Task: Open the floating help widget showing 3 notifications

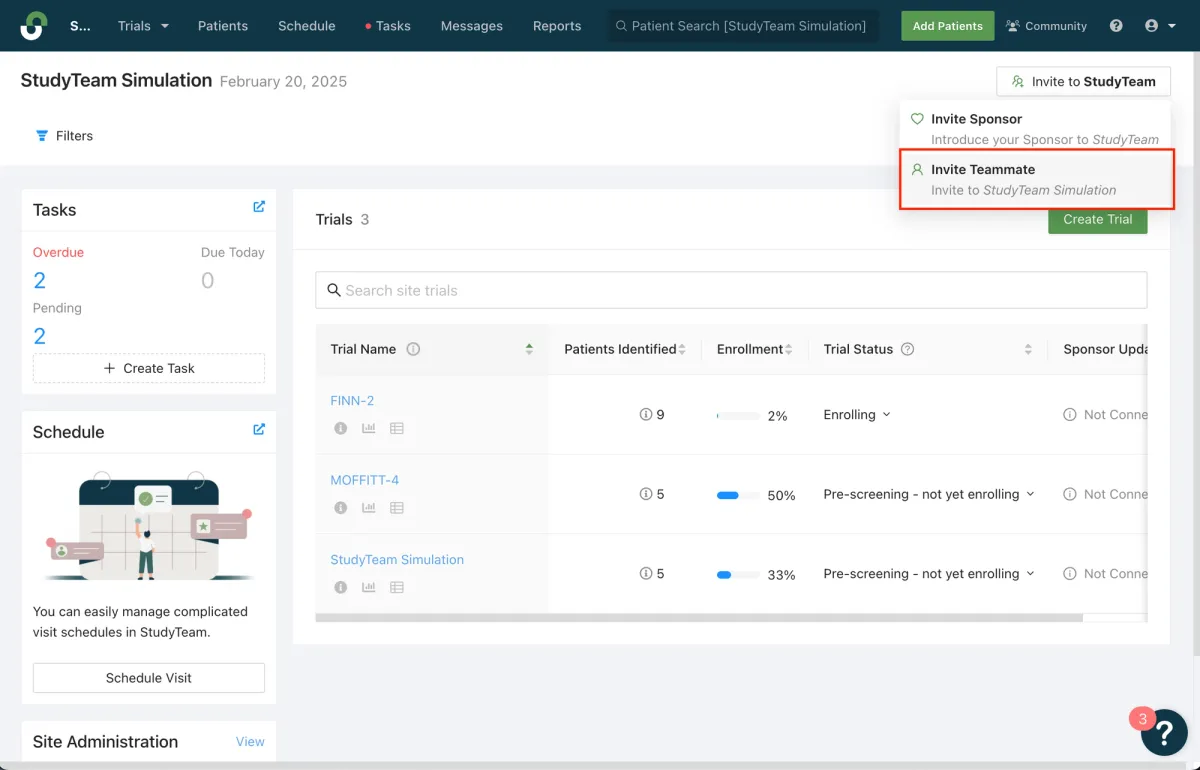Action: point(1164,732)
